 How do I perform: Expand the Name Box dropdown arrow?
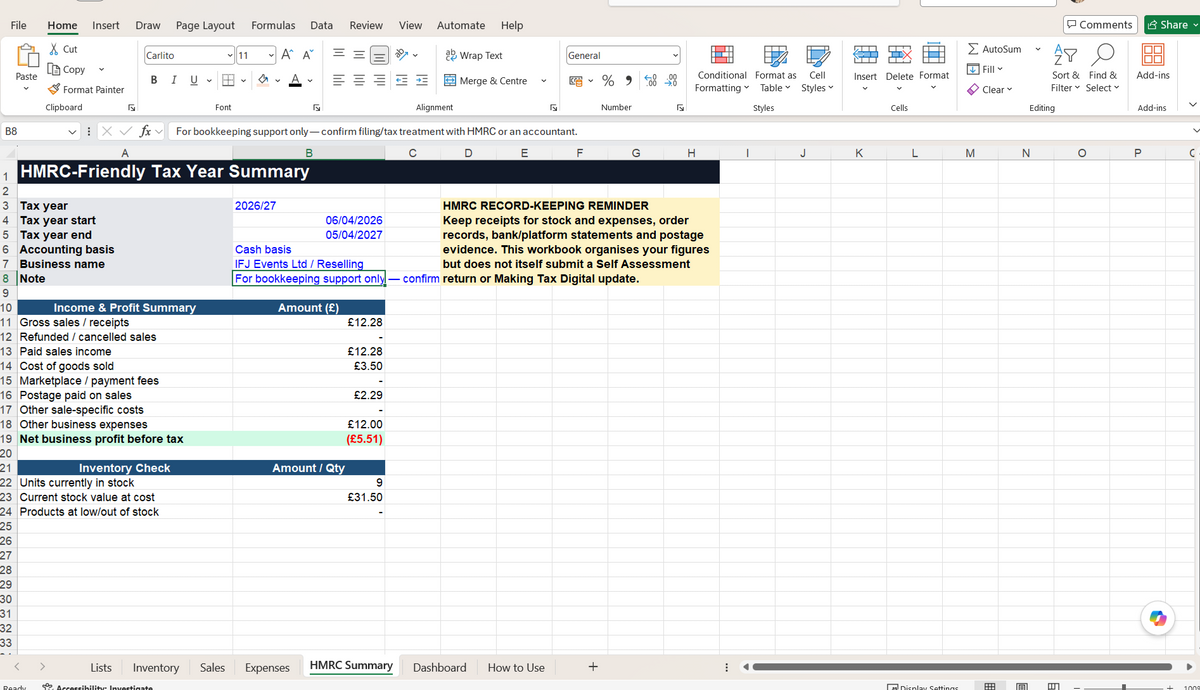point(72,130)
